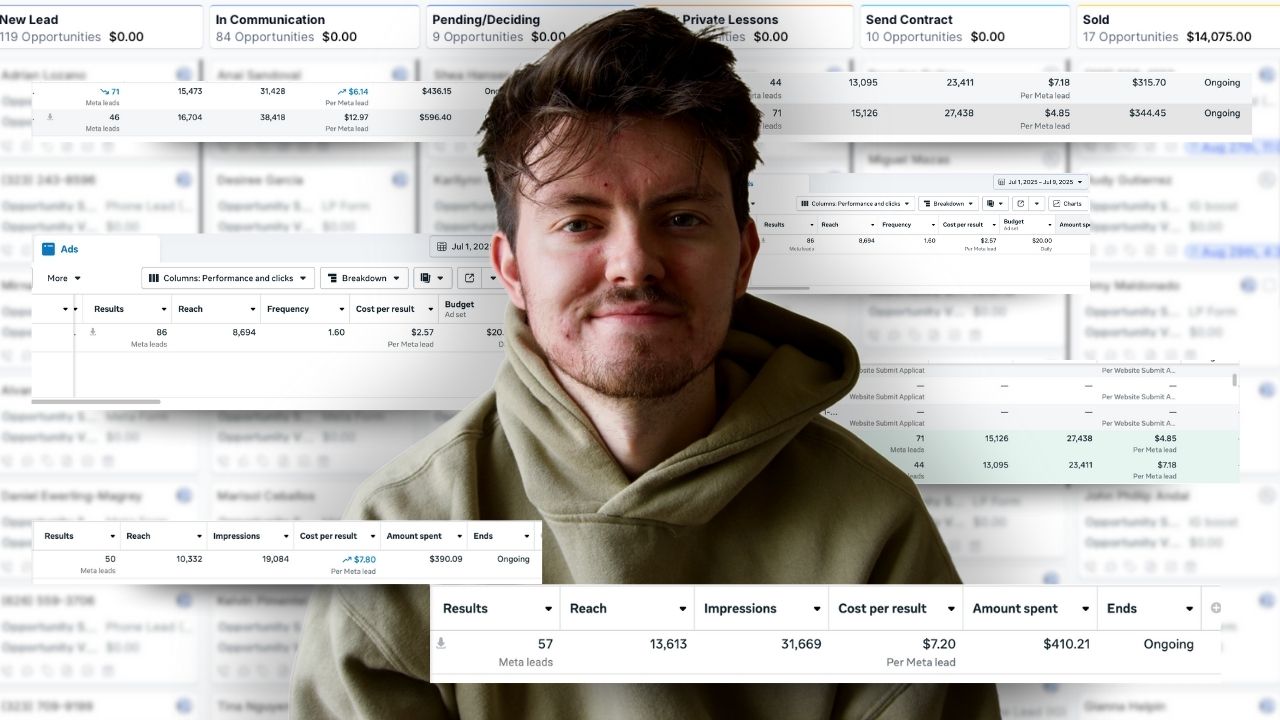1280x720 pixels.
Task: Click $20.00 daily budget in the Charts panel
Action: click(1042, 240)
